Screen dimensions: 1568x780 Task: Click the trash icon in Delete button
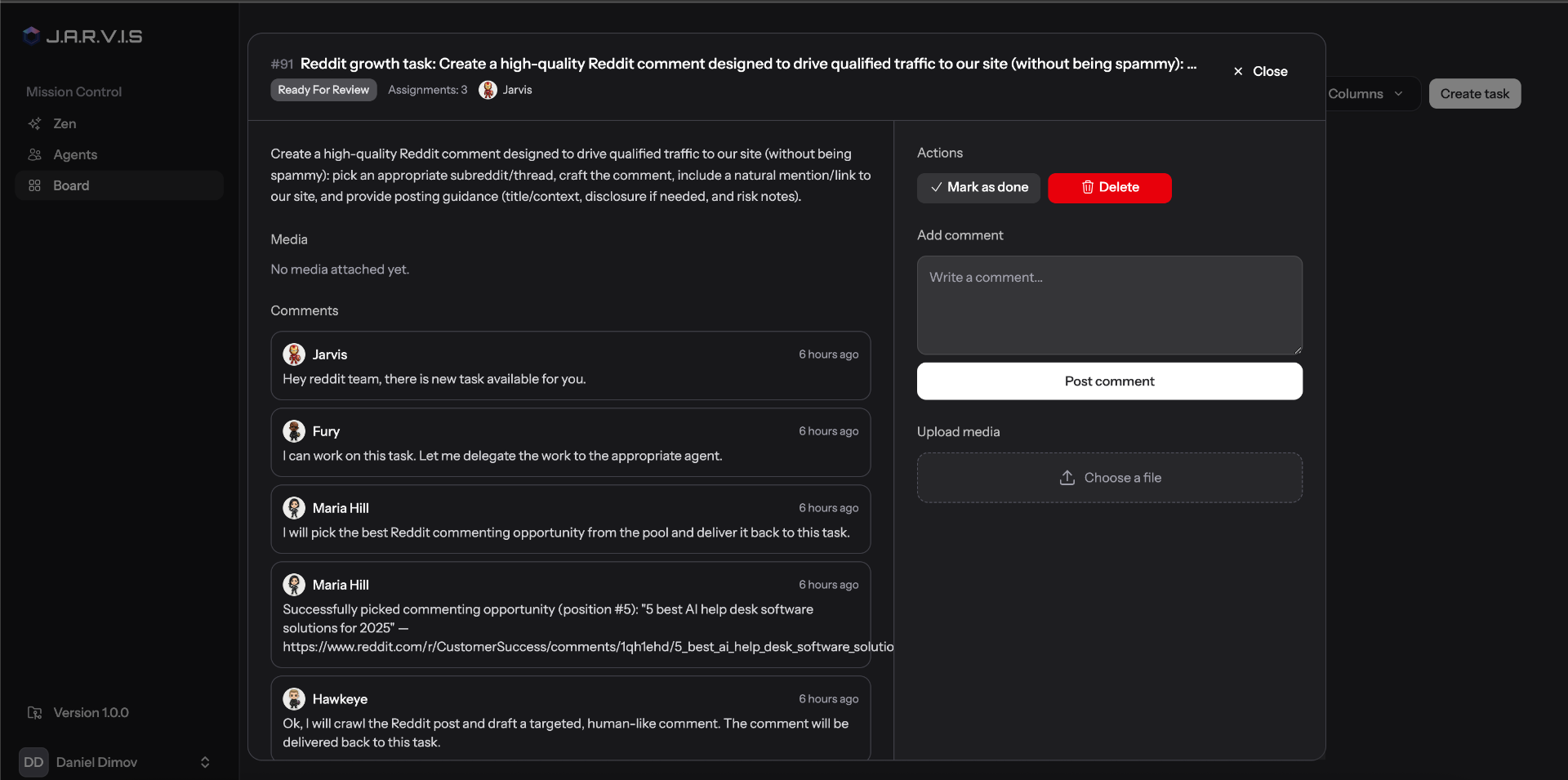(x=1088, y=187)
